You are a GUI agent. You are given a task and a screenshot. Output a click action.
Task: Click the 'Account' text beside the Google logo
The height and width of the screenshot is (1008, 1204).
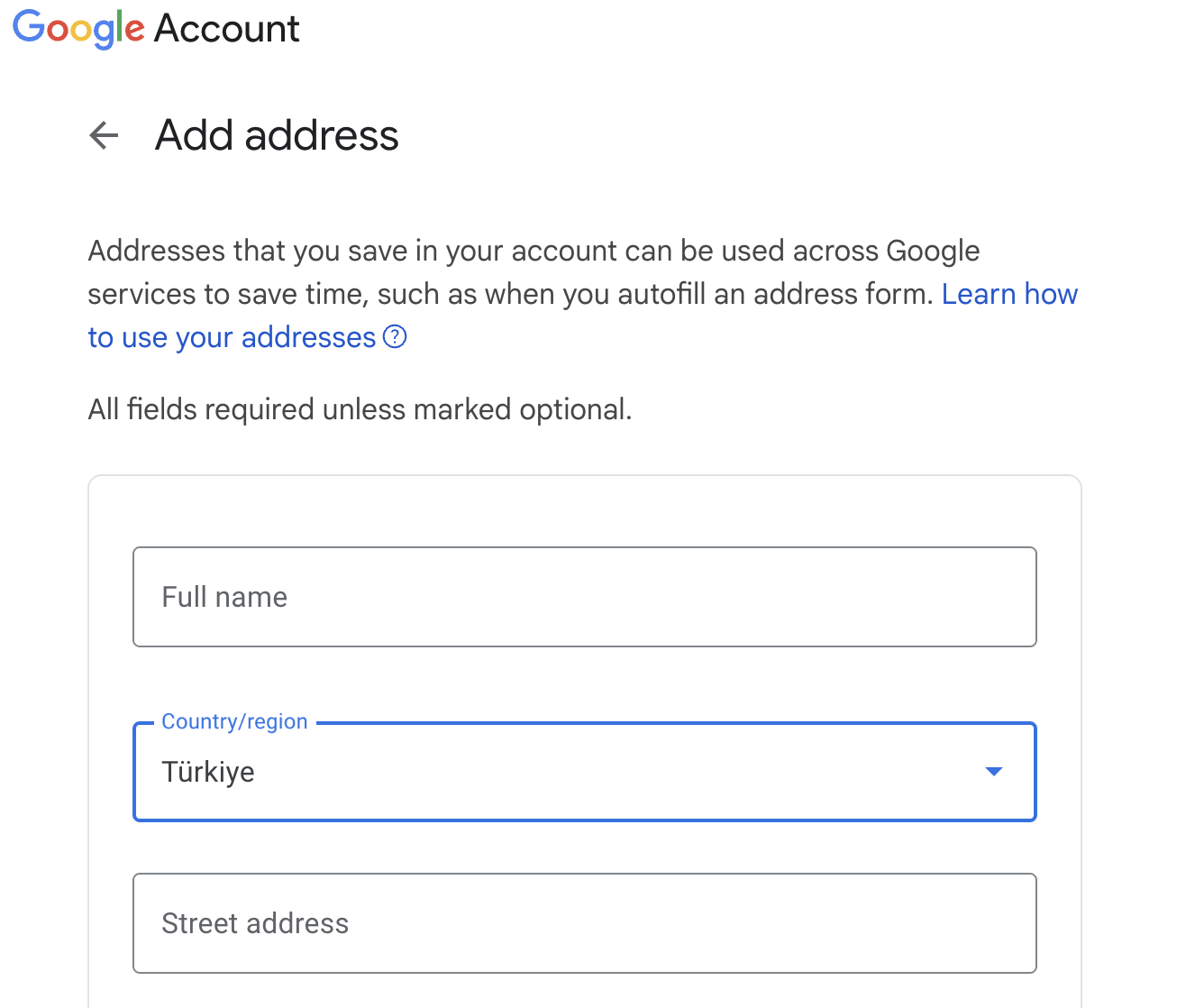coord(227,29)
